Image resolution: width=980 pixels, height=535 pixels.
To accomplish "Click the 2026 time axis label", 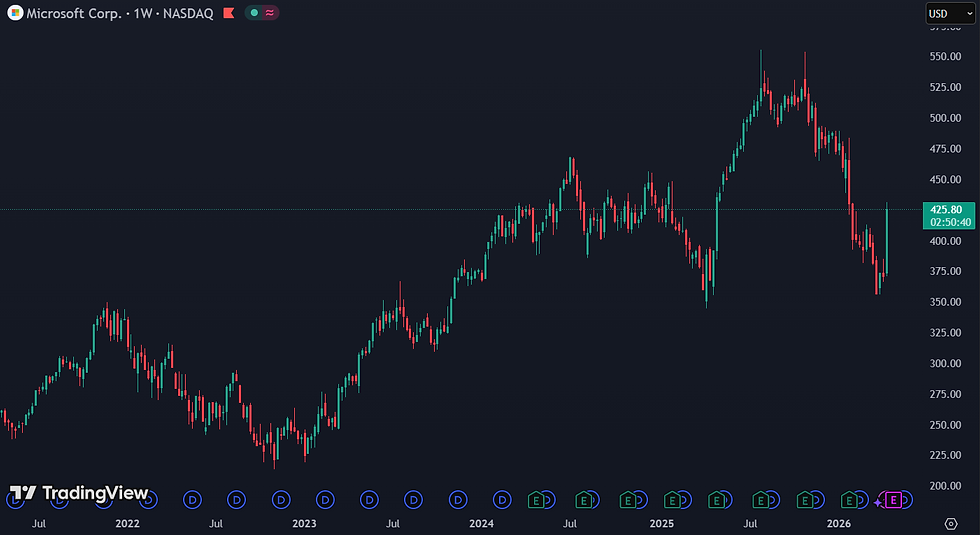I will (x=839, y=524).
